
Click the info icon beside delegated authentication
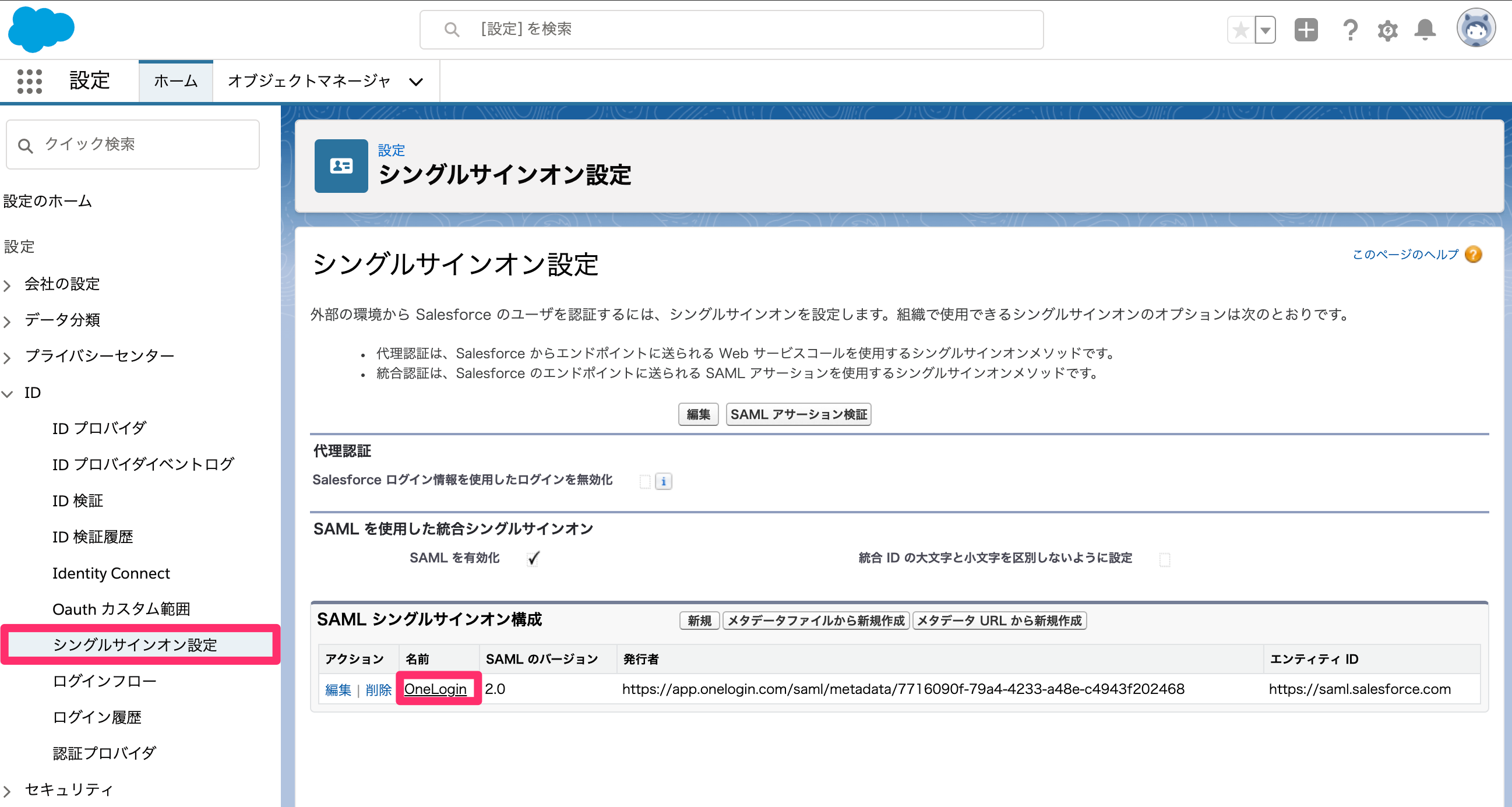tap(663, 481)
